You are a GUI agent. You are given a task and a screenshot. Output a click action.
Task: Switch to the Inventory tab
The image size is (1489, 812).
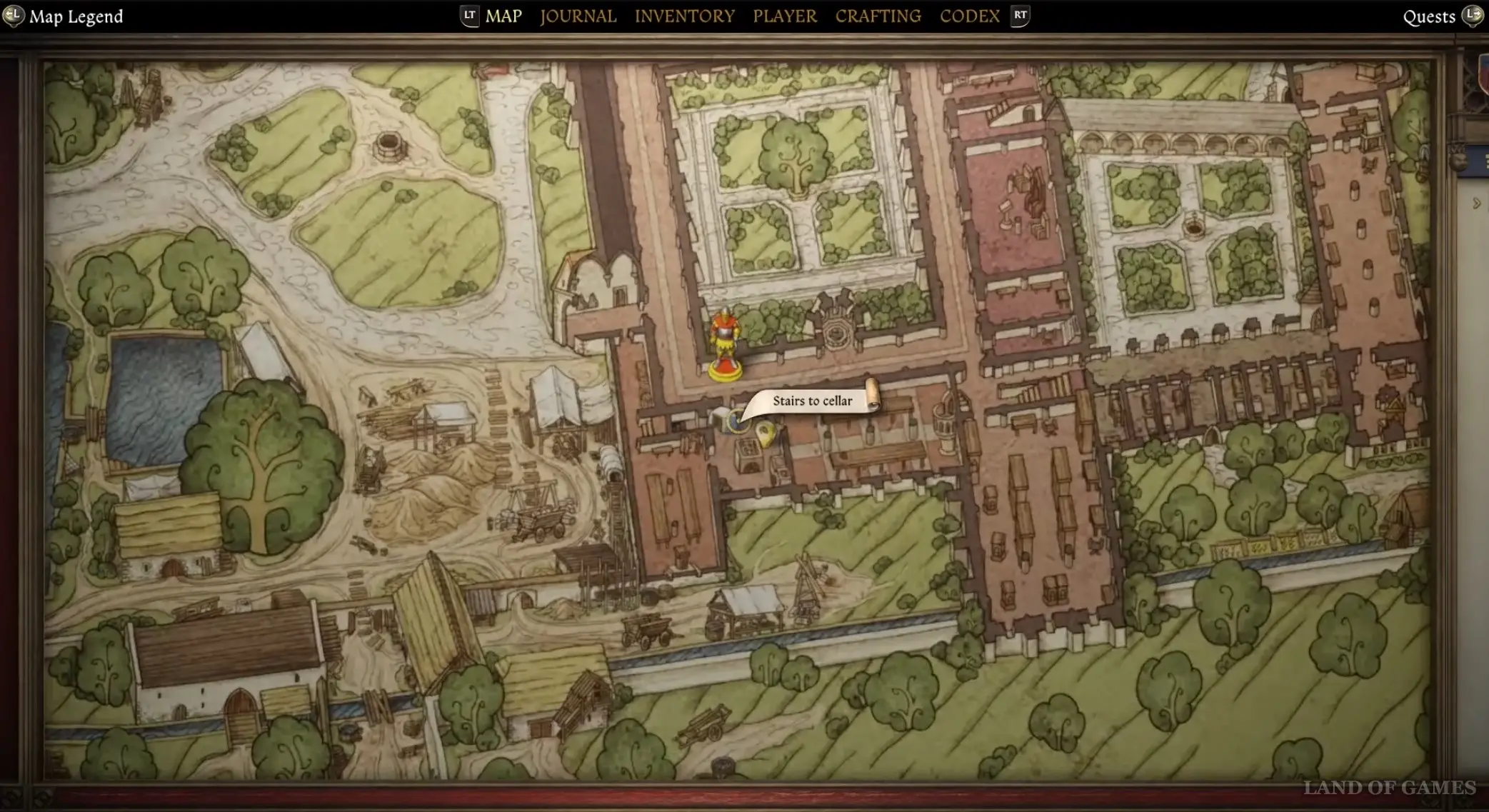(684, 16)
